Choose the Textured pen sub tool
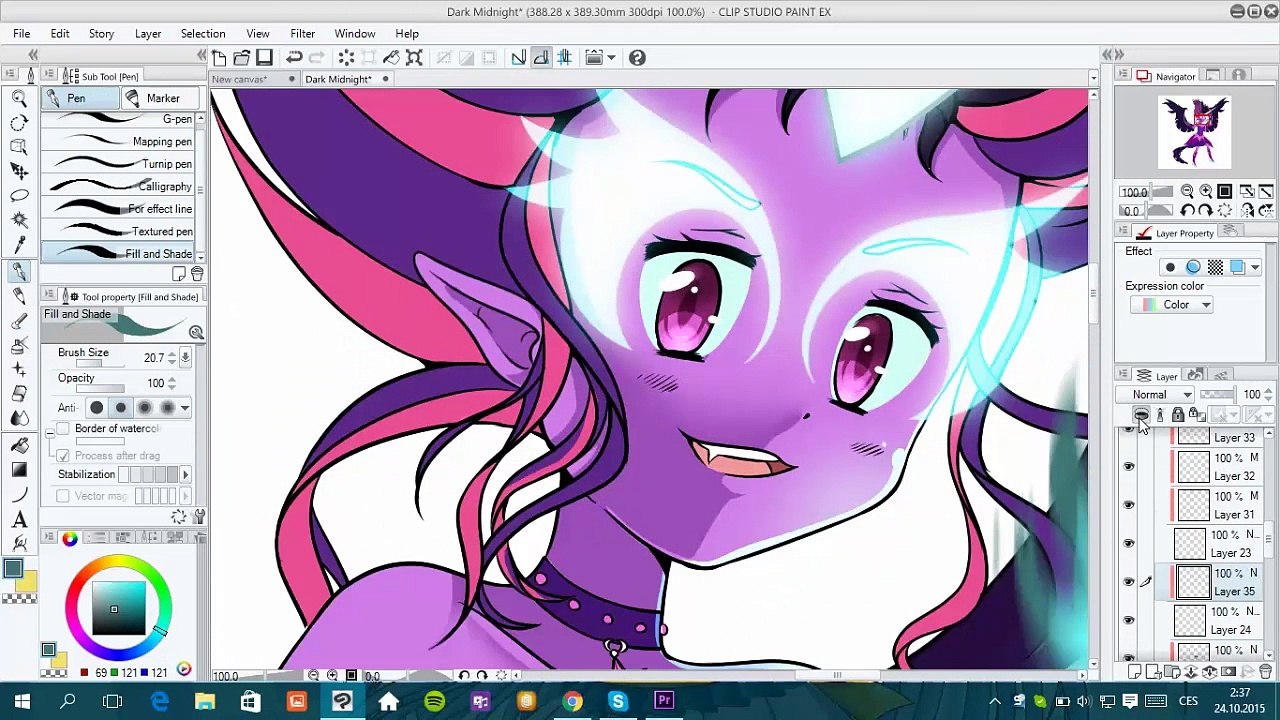Screen dimensions: 1280x720 [120, 231]
